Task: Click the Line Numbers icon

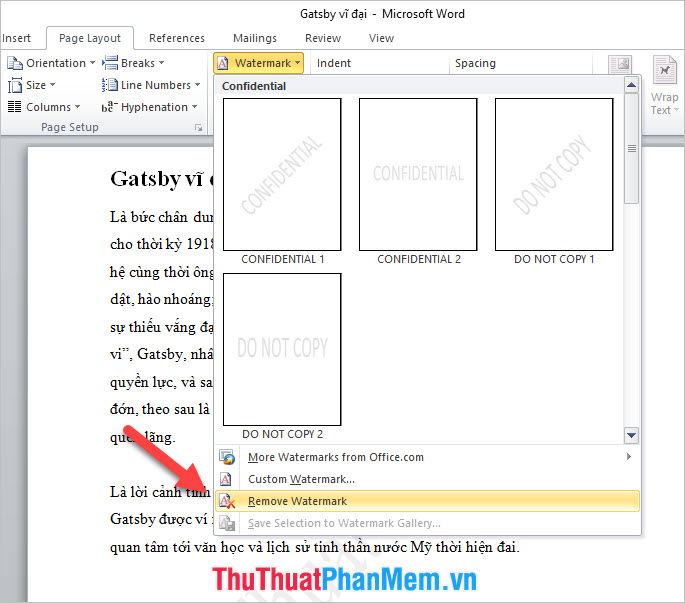Action: (110, 85)
